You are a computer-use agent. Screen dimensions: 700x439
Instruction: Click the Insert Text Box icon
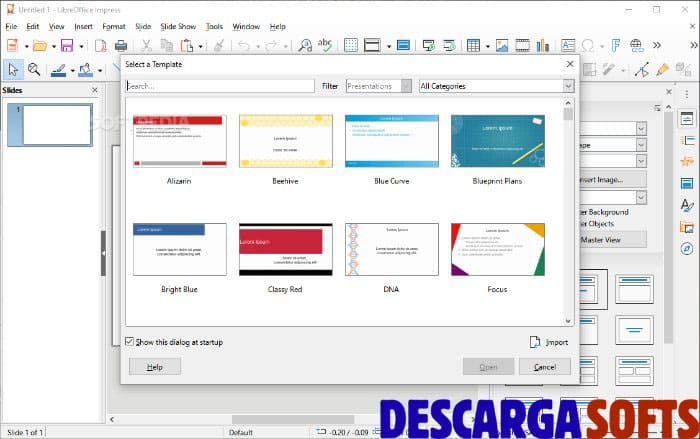point(568,46)
